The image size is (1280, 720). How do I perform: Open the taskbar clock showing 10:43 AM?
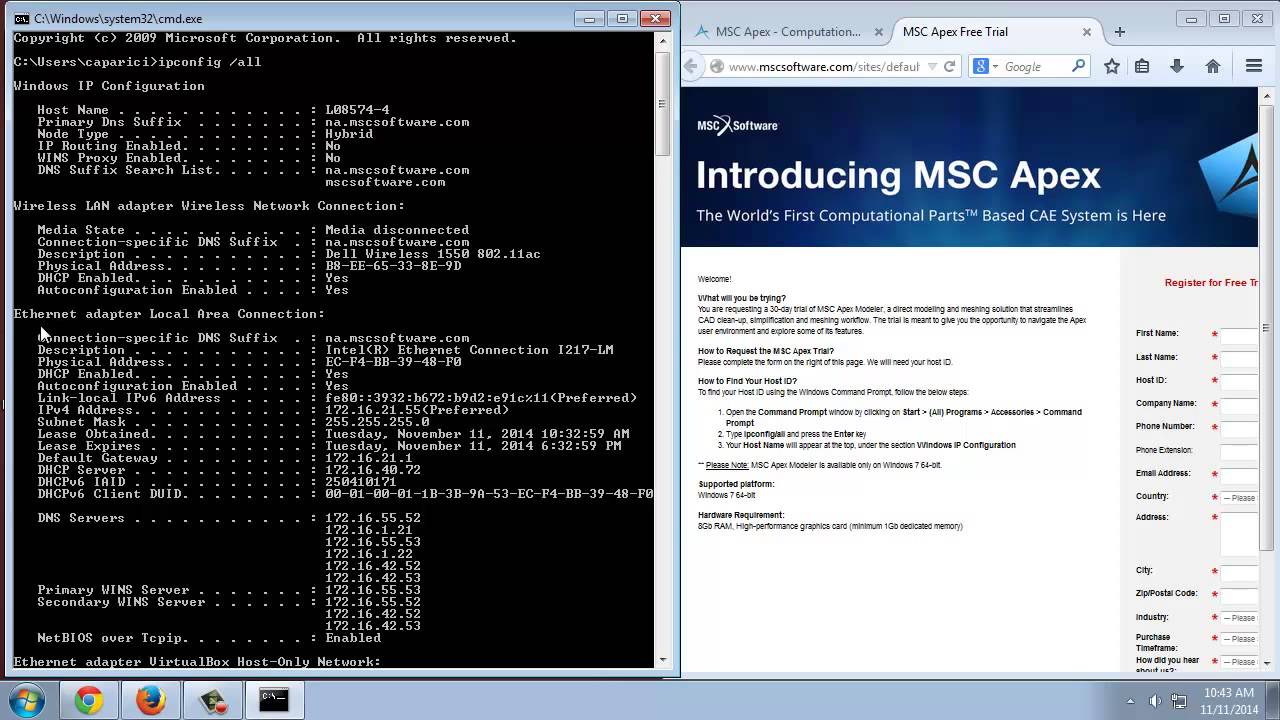1230,700
